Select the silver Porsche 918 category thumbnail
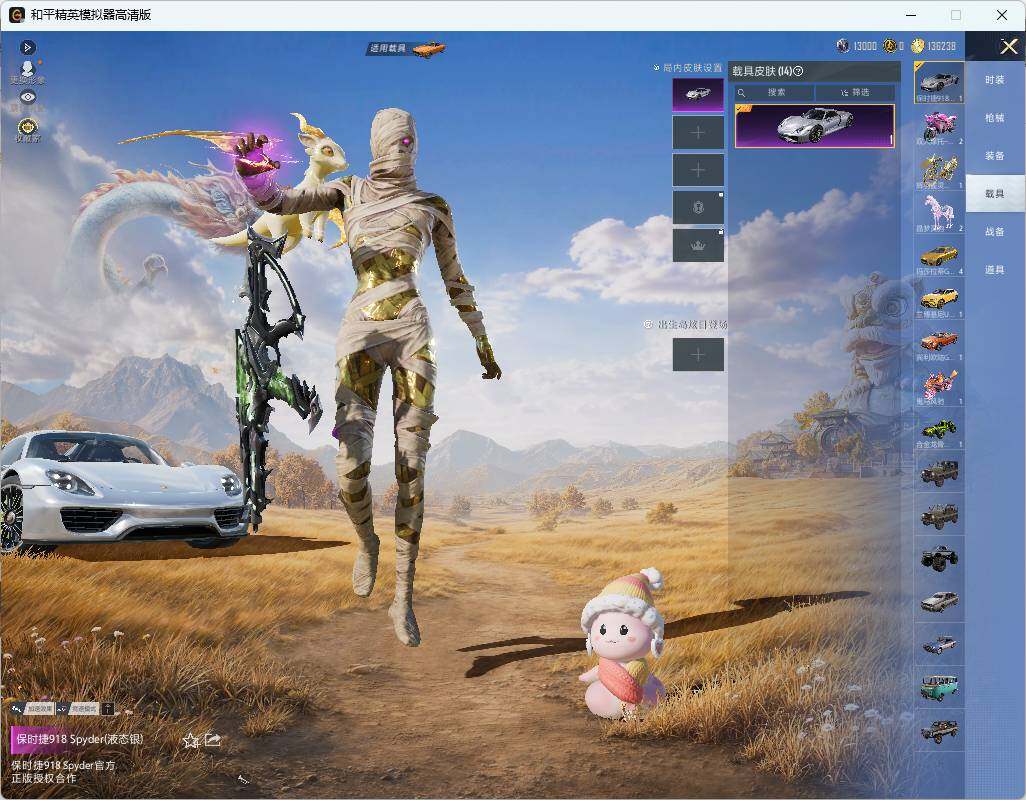This screenshot has width=1026, height=800. tap(939, 82)
